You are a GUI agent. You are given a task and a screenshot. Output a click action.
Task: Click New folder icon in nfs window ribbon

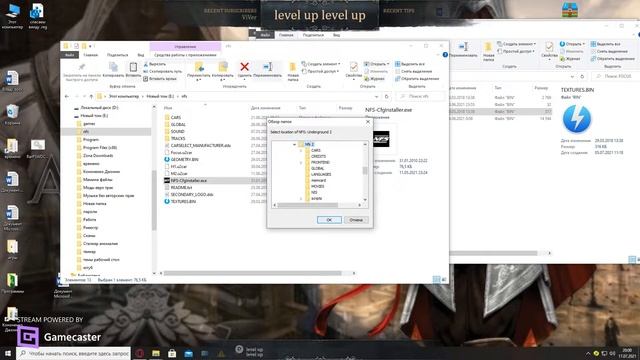tap(293, 67)
